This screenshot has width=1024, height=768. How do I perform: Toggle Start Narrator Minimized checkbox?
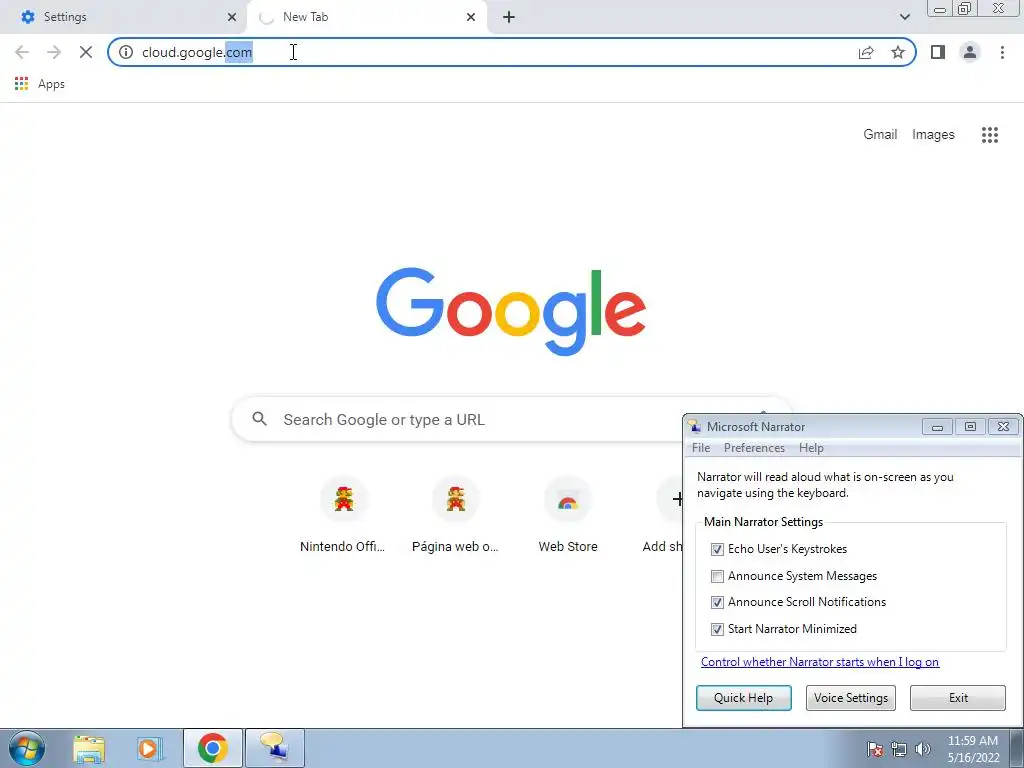(717, 629)
